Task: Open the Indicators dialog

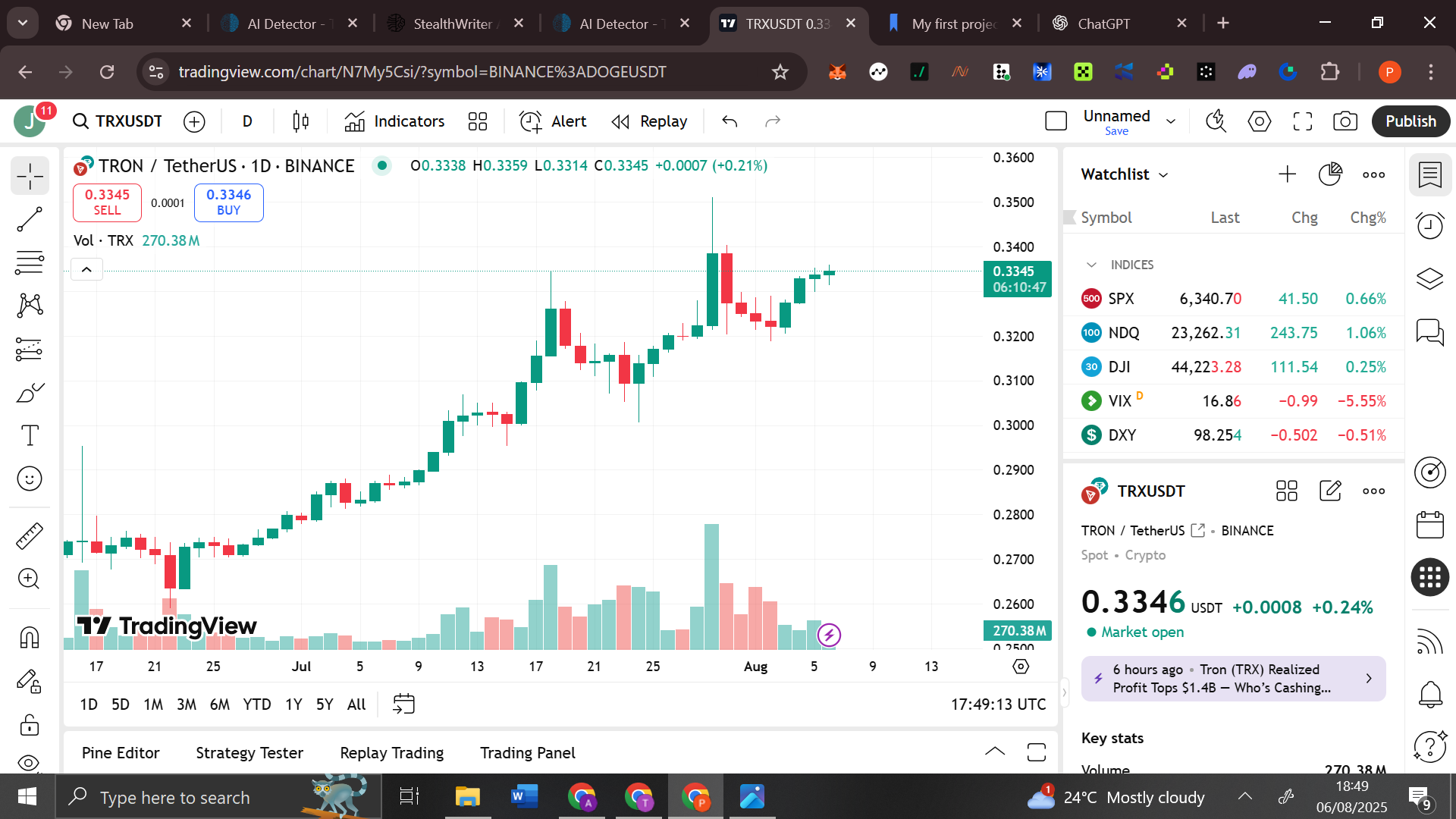Action: 394,121
